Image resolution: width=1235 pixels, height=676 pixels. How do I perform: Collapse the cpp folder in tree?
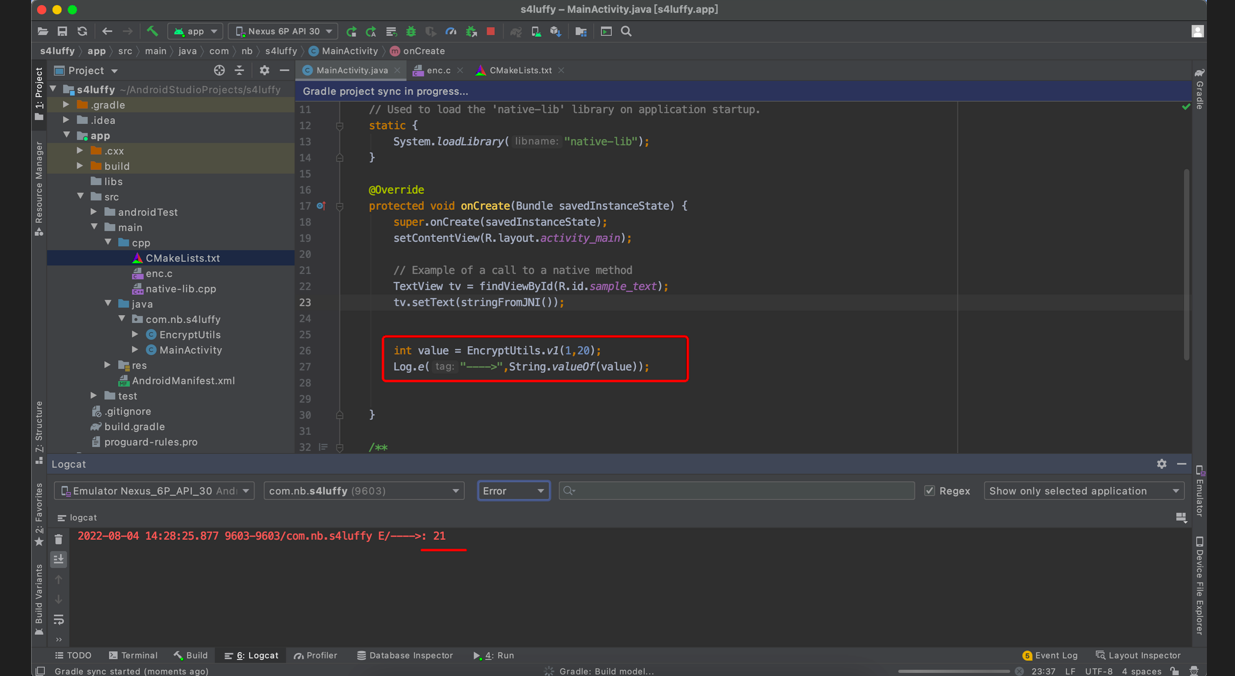point(108,243)
